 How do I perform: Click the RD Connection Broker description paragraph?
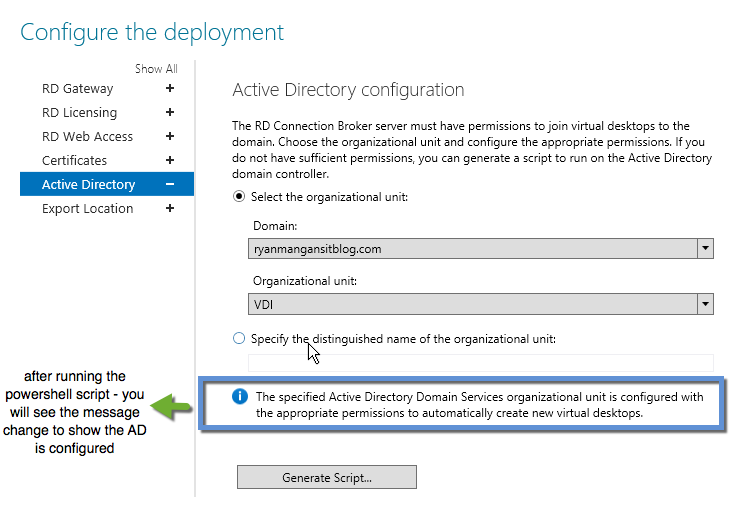pos(472,149)
